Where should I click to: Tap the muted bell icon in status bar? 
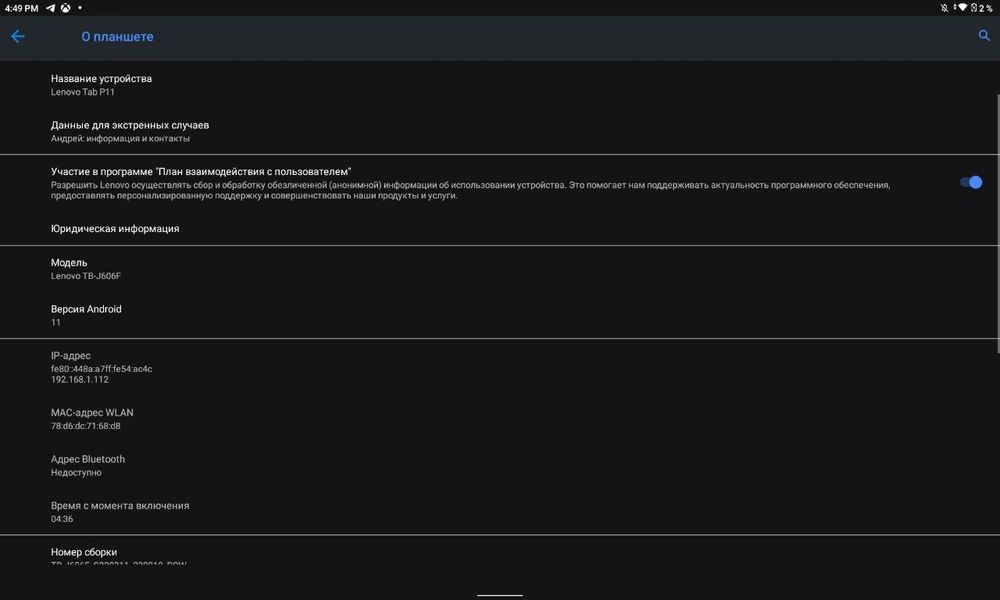945,8
